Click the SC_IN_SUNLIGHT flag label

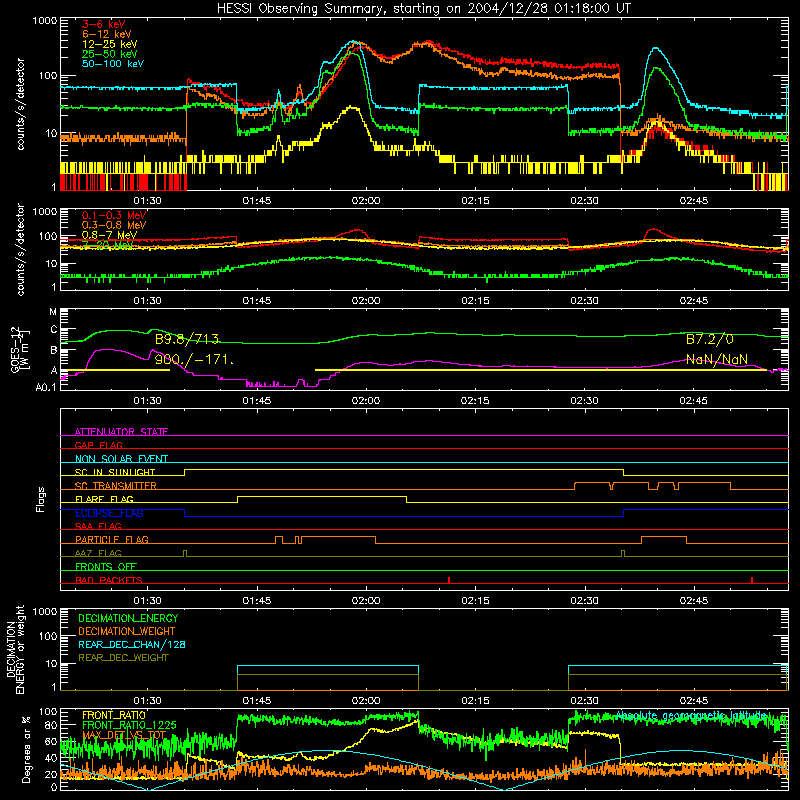(115, 472)
